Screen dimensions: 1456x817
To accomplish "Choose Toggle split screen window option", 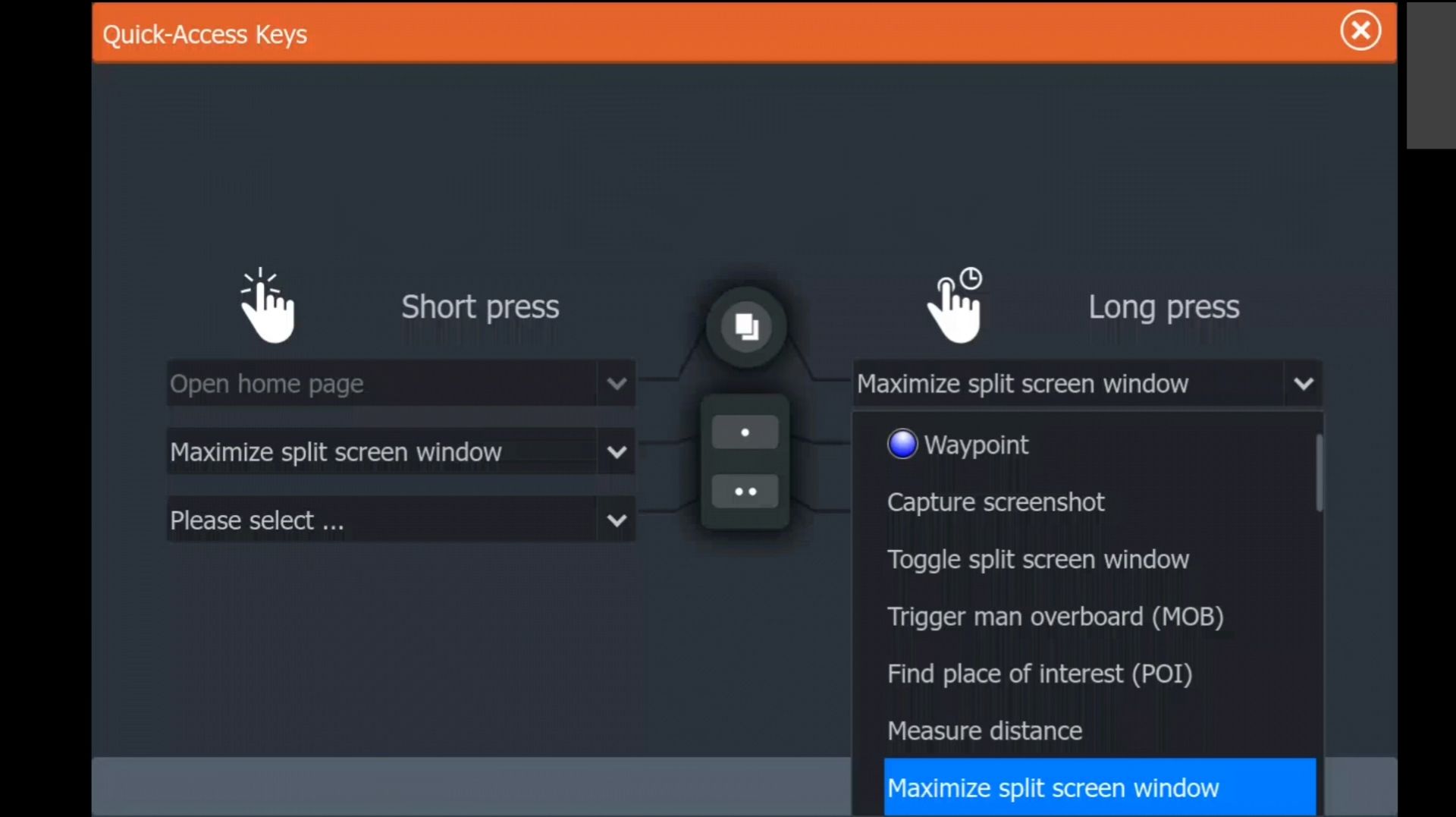I will pos(1037,560).
